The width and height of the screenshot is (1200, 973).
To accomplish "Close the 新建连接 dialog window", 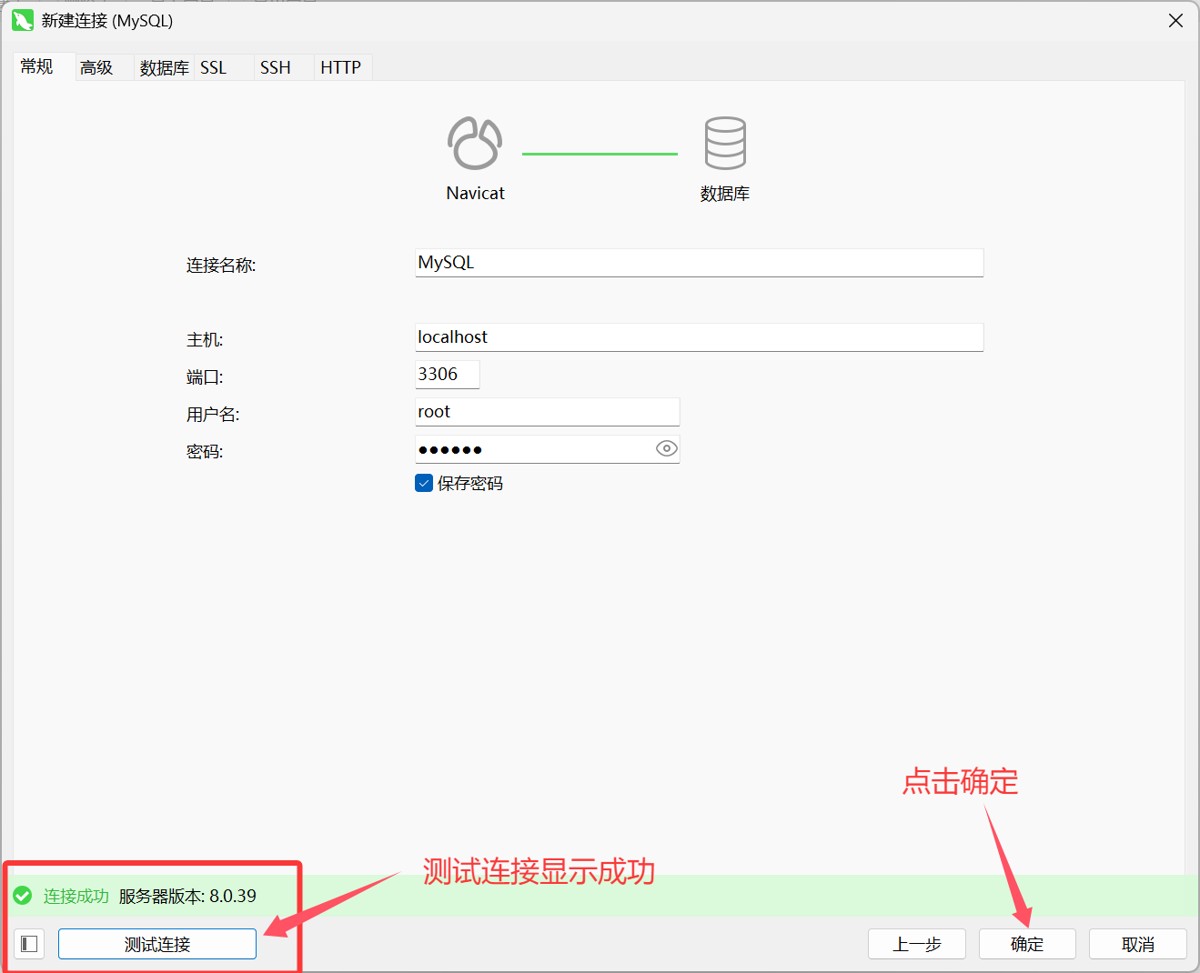I will (1176, 20).
